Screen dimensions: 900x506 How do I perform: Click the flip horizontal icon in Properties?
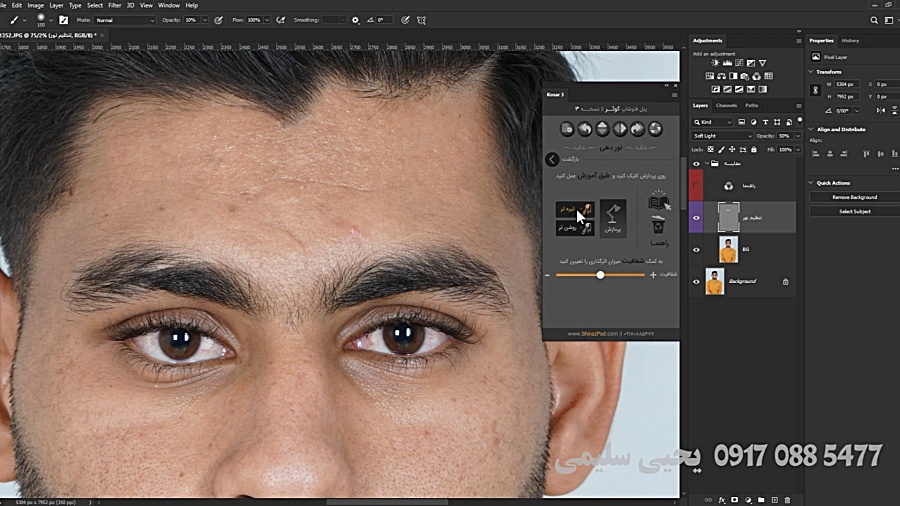coord(881,110)
